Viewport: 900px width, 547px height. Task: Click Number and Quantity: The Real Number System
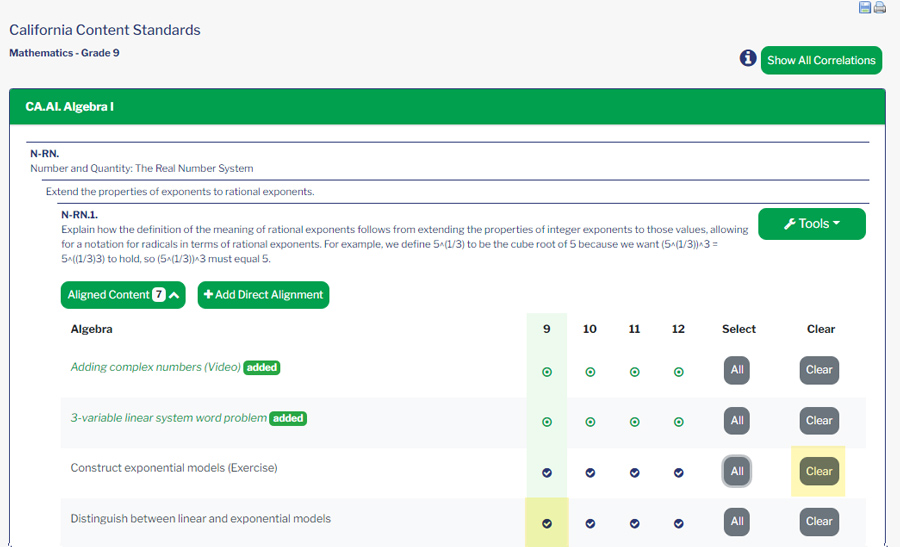coord(142,168)
